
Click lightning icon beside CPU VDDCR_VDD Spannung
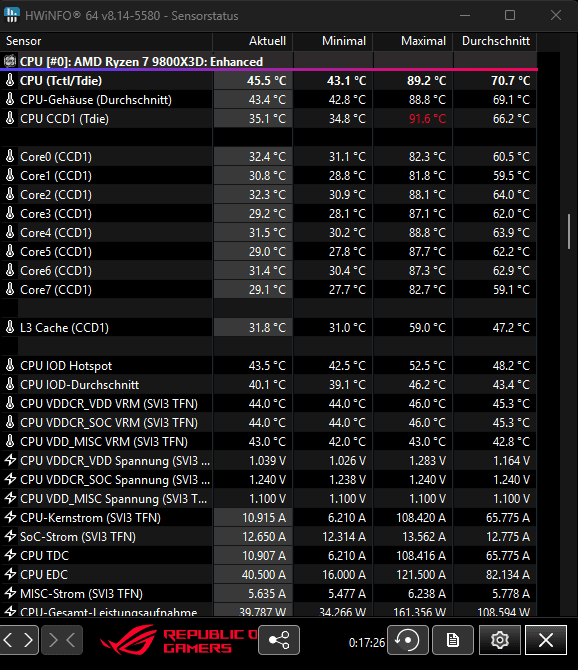pyautogui.click(x=10, y=461)
